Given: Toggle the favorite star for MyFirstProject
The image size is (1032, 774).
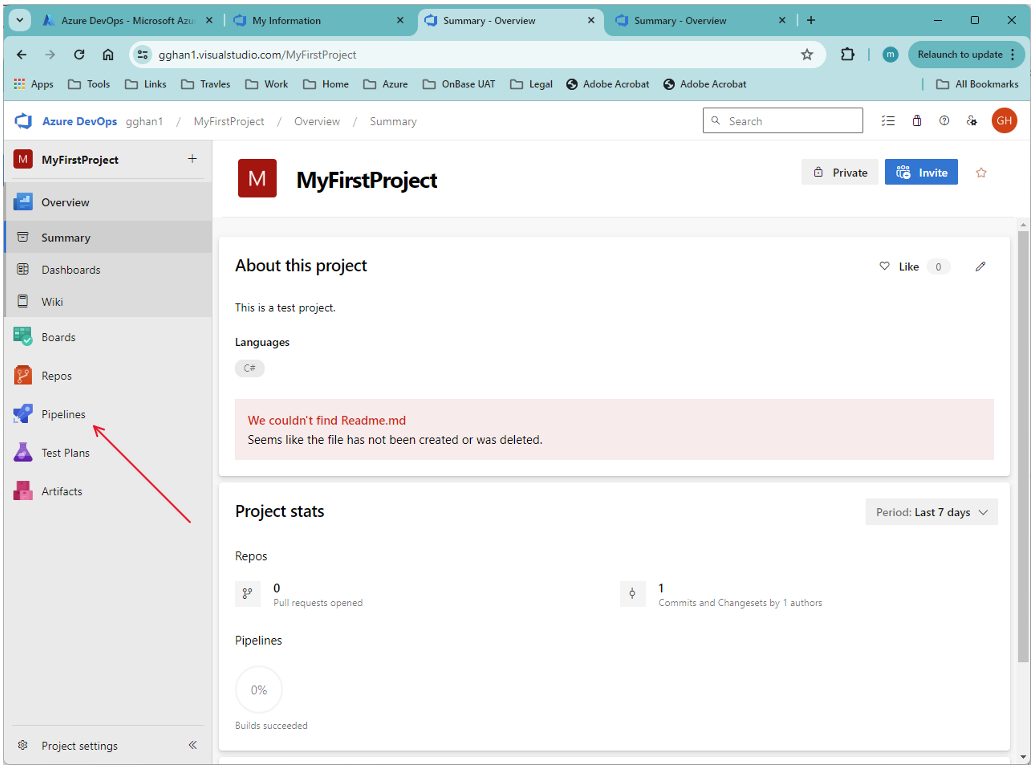Looking at the screenshot, I should click(981, 173).
